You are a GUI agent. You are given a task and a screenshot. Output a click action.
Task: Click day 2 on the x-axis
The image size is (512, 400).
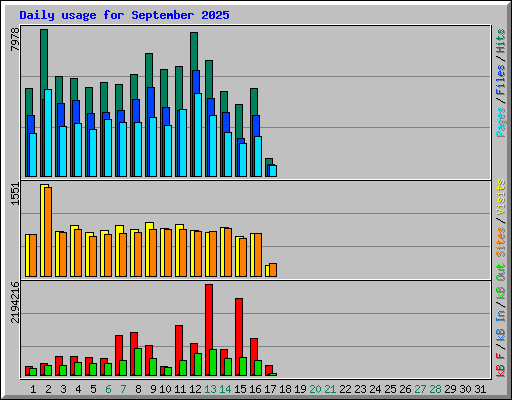48,389
